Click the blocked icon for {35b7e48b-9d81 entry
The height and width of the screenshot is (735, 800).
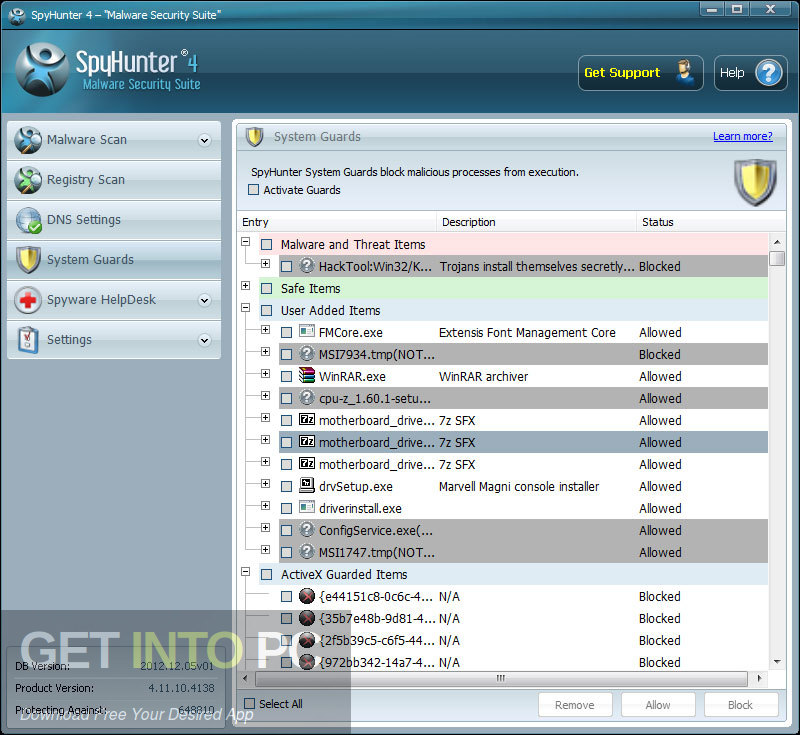(x=307, y=618)
